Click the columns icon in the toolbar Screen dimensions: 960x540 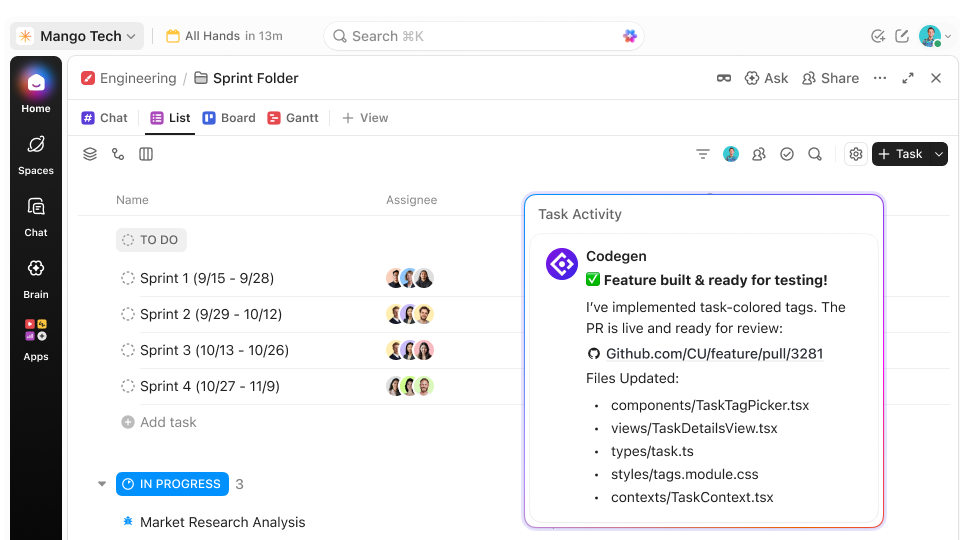coord(146,154)
